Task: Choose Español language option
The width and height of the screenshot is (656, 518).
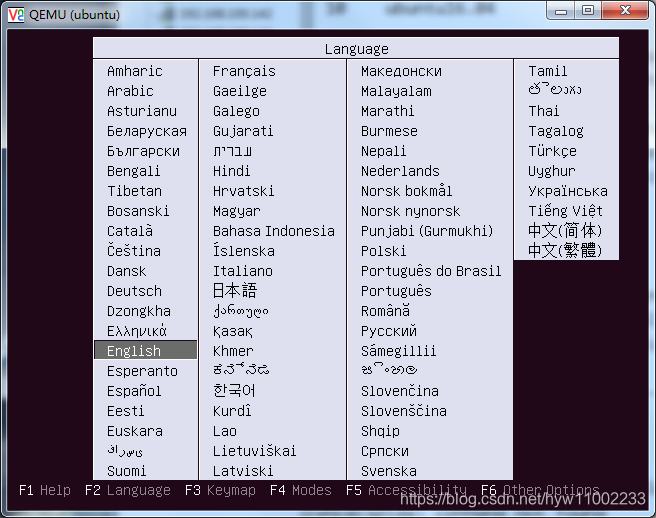Action: tap(134, 391)
